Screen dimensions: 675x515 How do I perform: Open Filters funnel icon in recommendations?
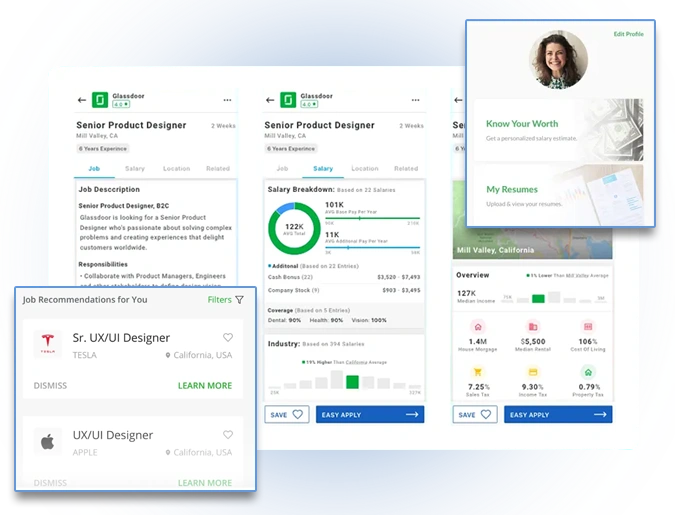tap(240, 300)
